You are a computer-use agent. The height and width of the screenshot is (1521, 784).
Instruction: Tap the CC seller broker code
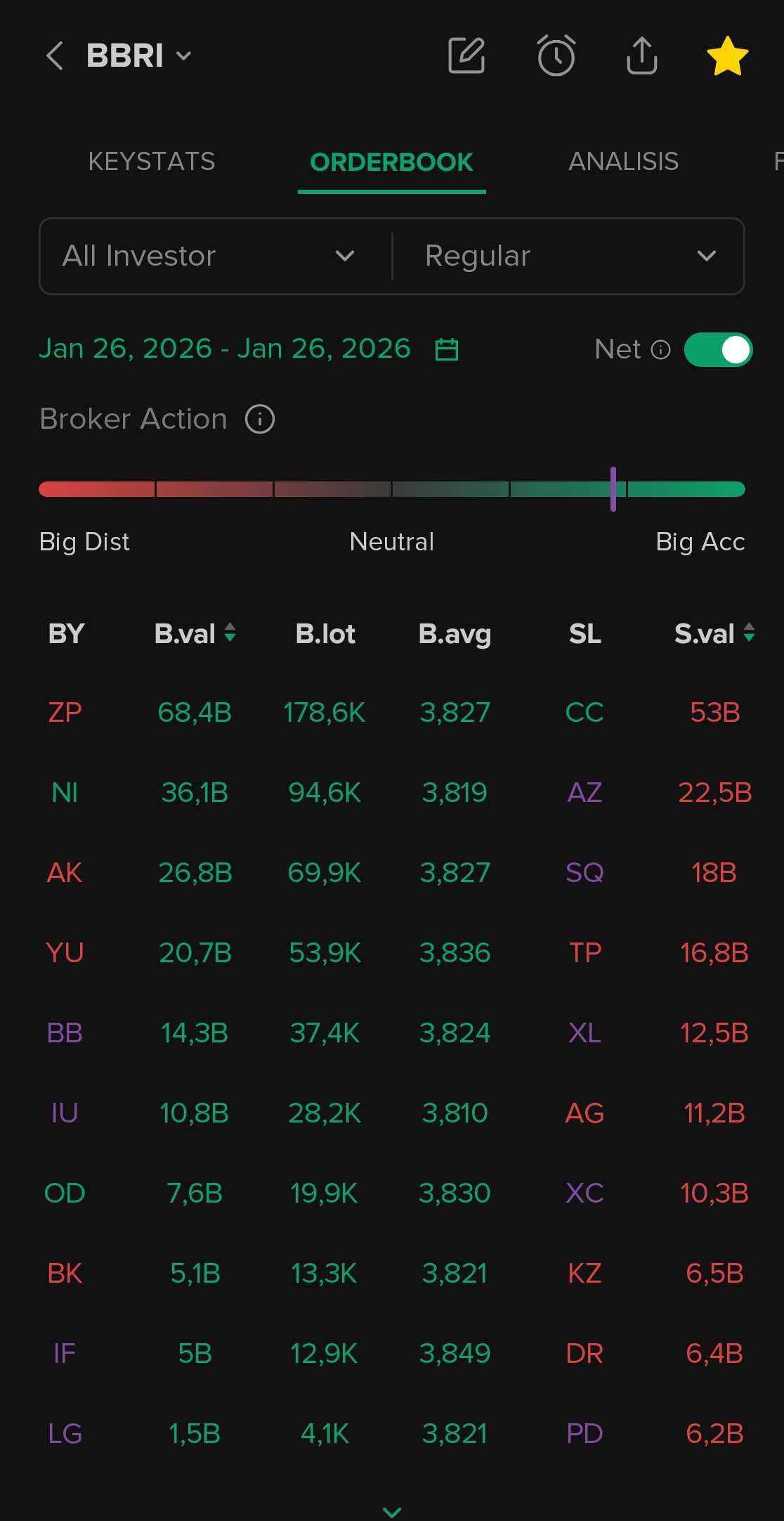[584, 713]
